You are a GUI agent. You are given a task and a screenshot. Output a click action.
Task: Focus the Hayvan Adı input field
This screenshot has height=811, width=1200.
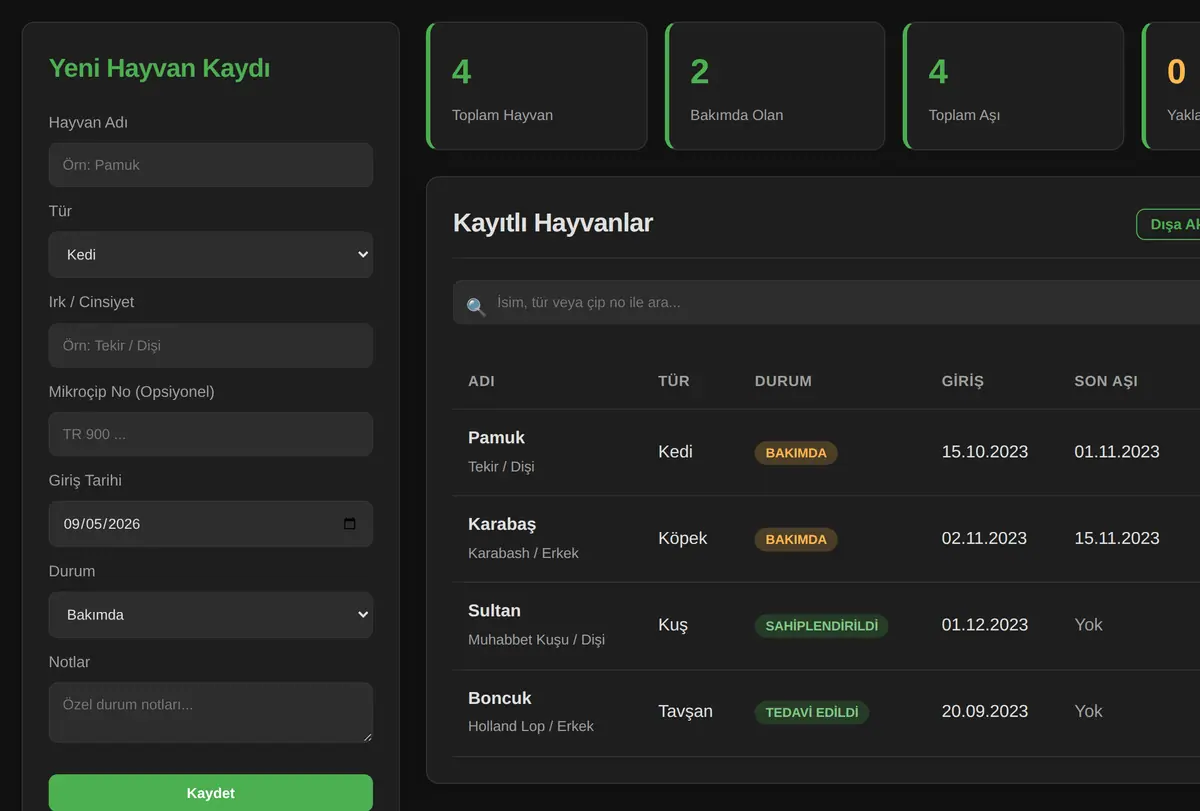coord(211,165)
